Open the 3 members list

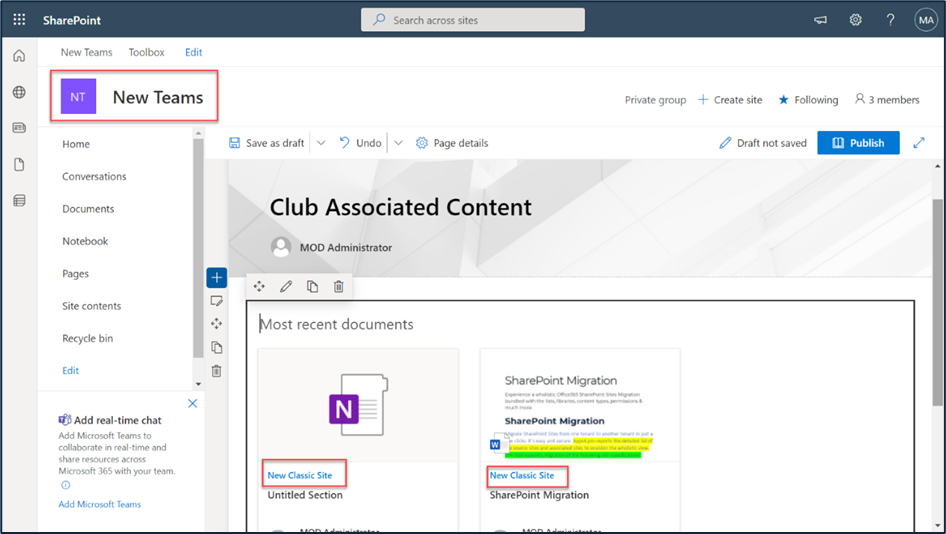tap(887, 100)
